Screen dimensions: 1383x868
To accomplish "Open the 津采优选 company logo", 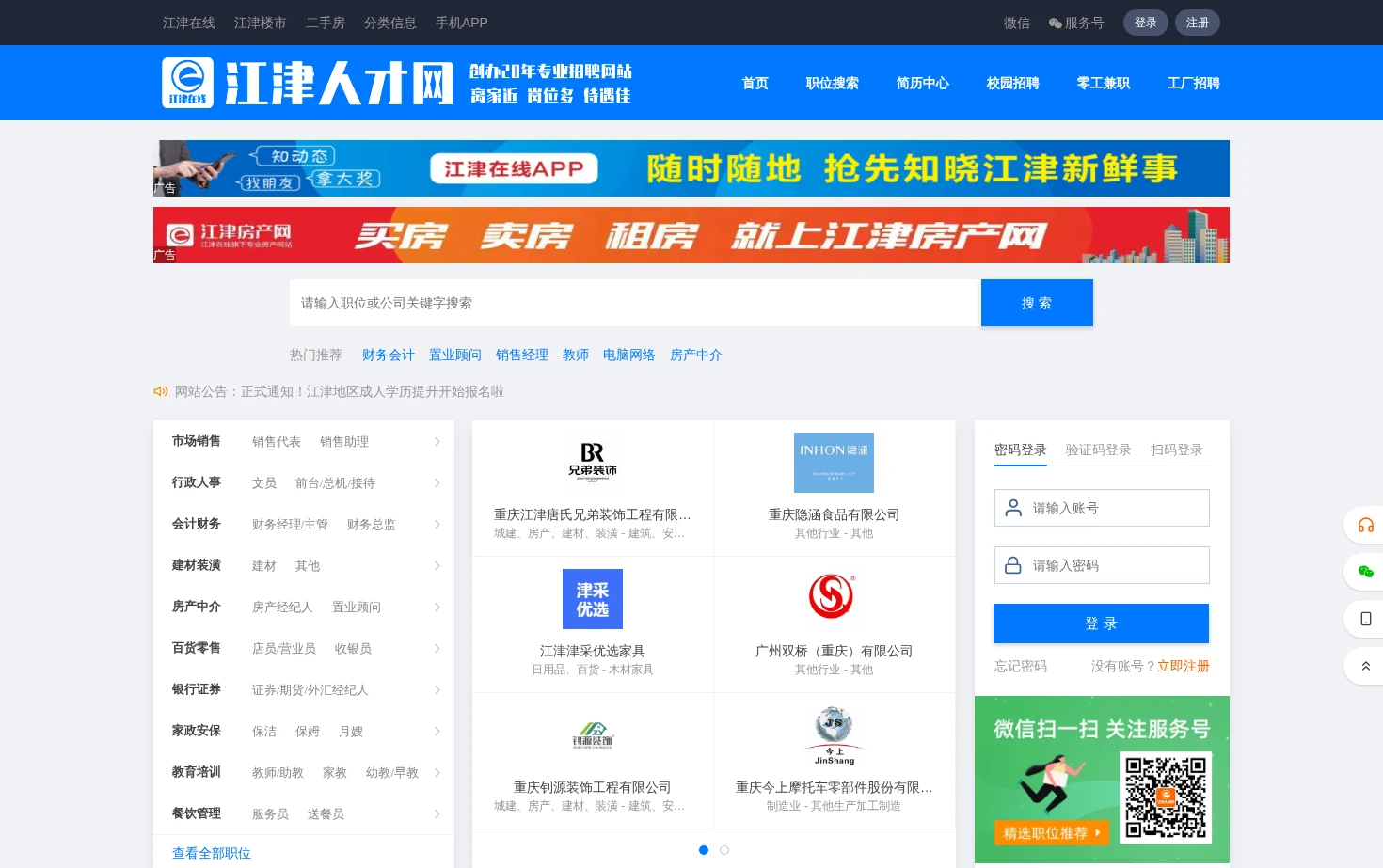I will (x=593, y=599).
